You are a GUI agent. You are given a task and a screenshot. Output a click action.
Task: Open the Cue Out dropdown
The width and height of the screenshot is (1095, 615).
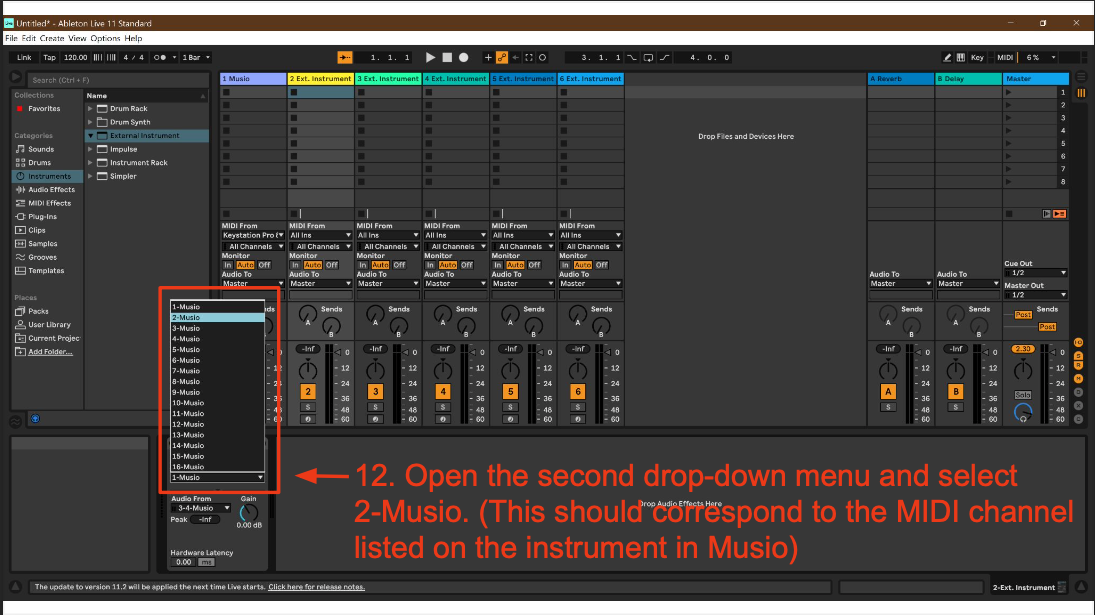point(1036,273)
